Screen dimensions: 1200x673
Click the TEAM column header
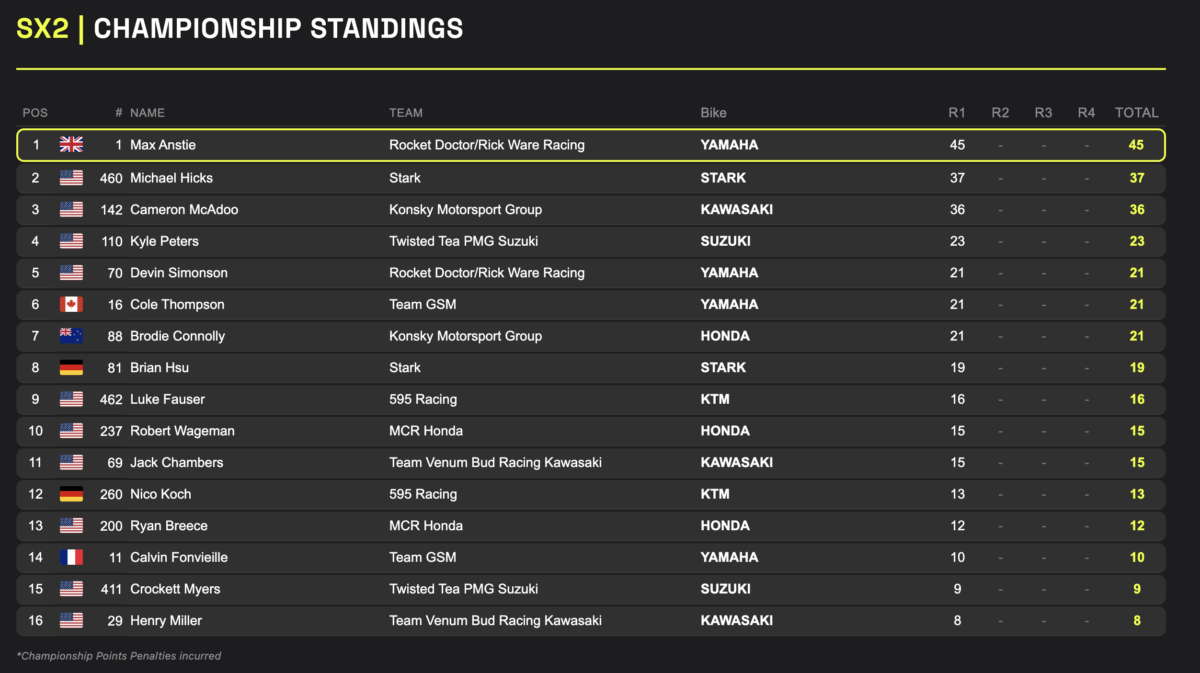click(406, 113)
